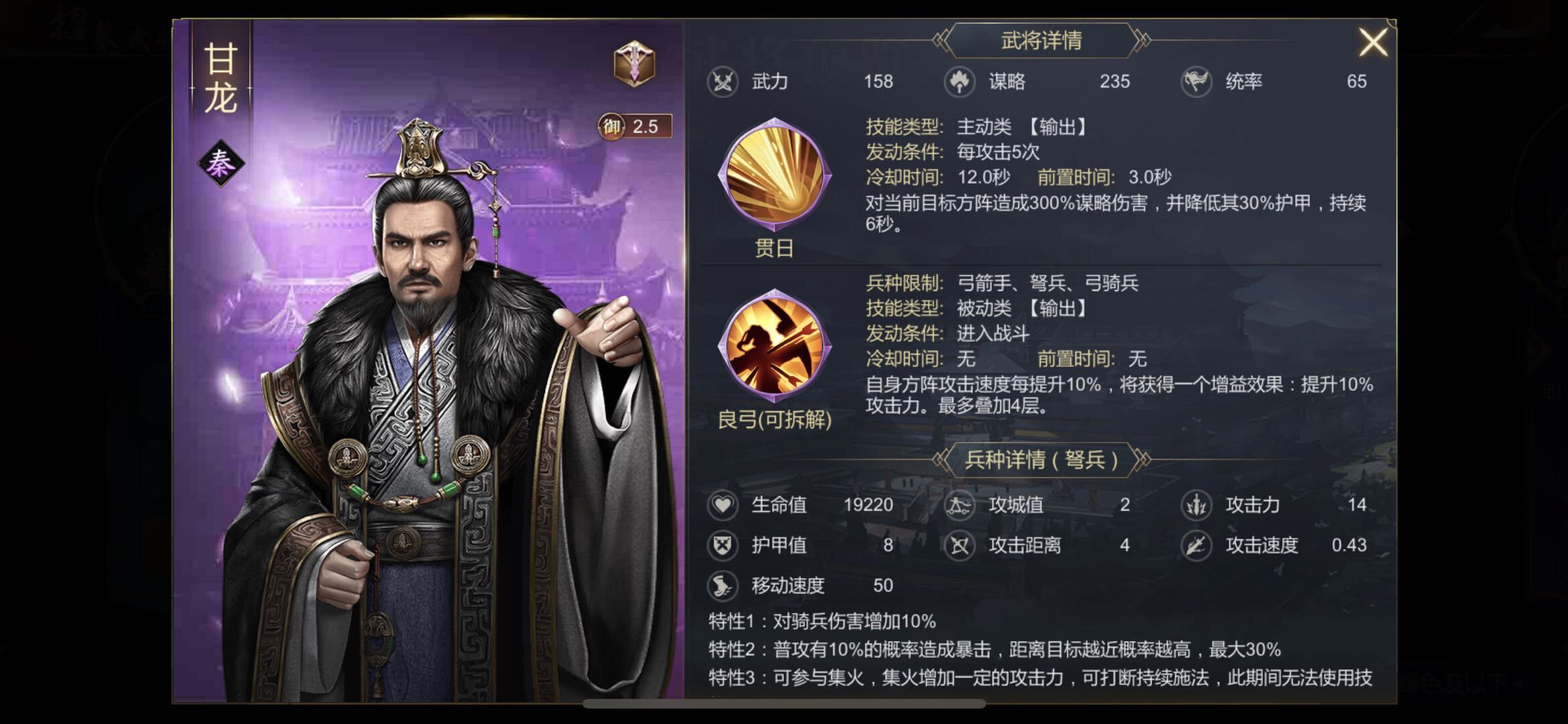Tap the 攻击力 attack power icon
Viewport: 1568px width, 724px height.
click(x=1196, y=505)
